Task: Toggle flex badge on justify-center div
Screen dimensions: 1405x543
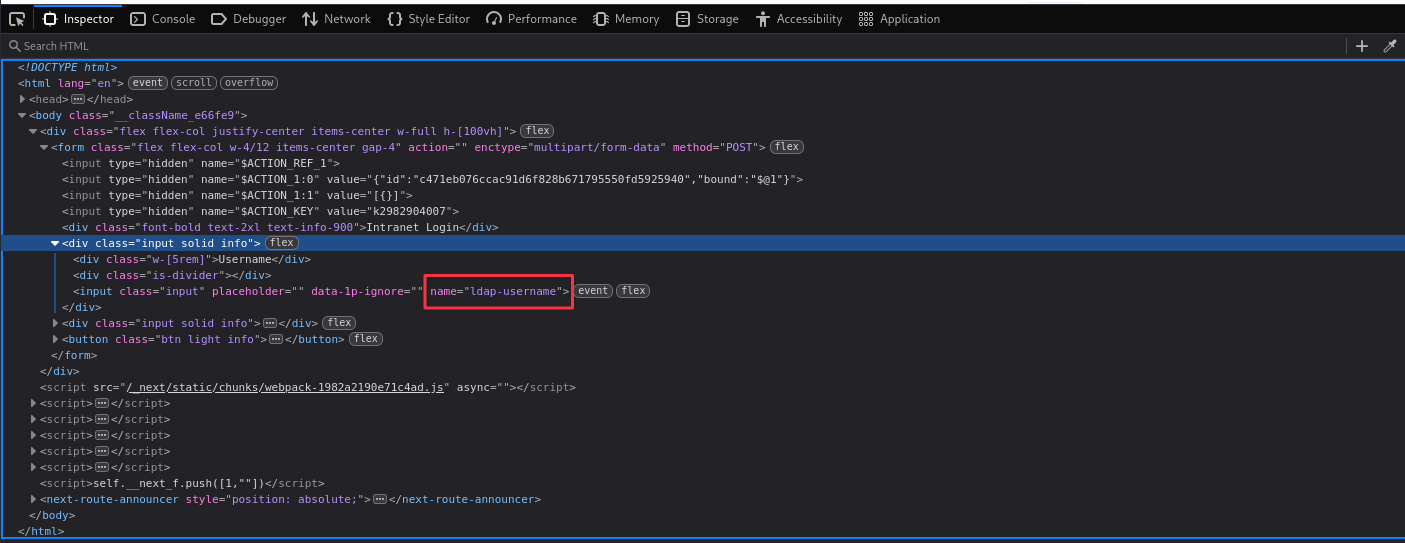Action: 537,131
